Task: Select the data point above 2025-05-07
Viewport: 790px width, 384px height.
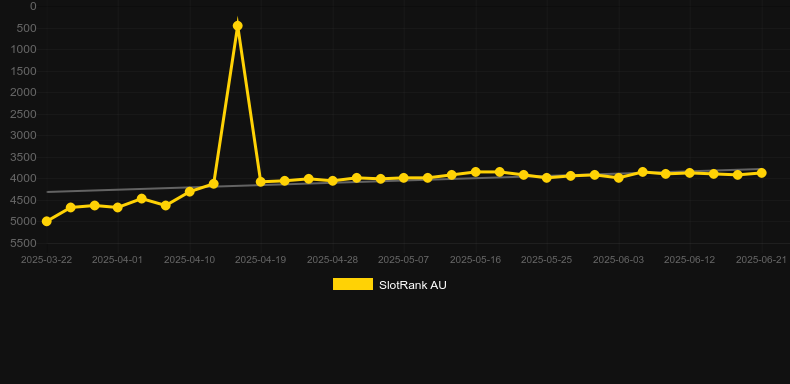Action: 404,178
